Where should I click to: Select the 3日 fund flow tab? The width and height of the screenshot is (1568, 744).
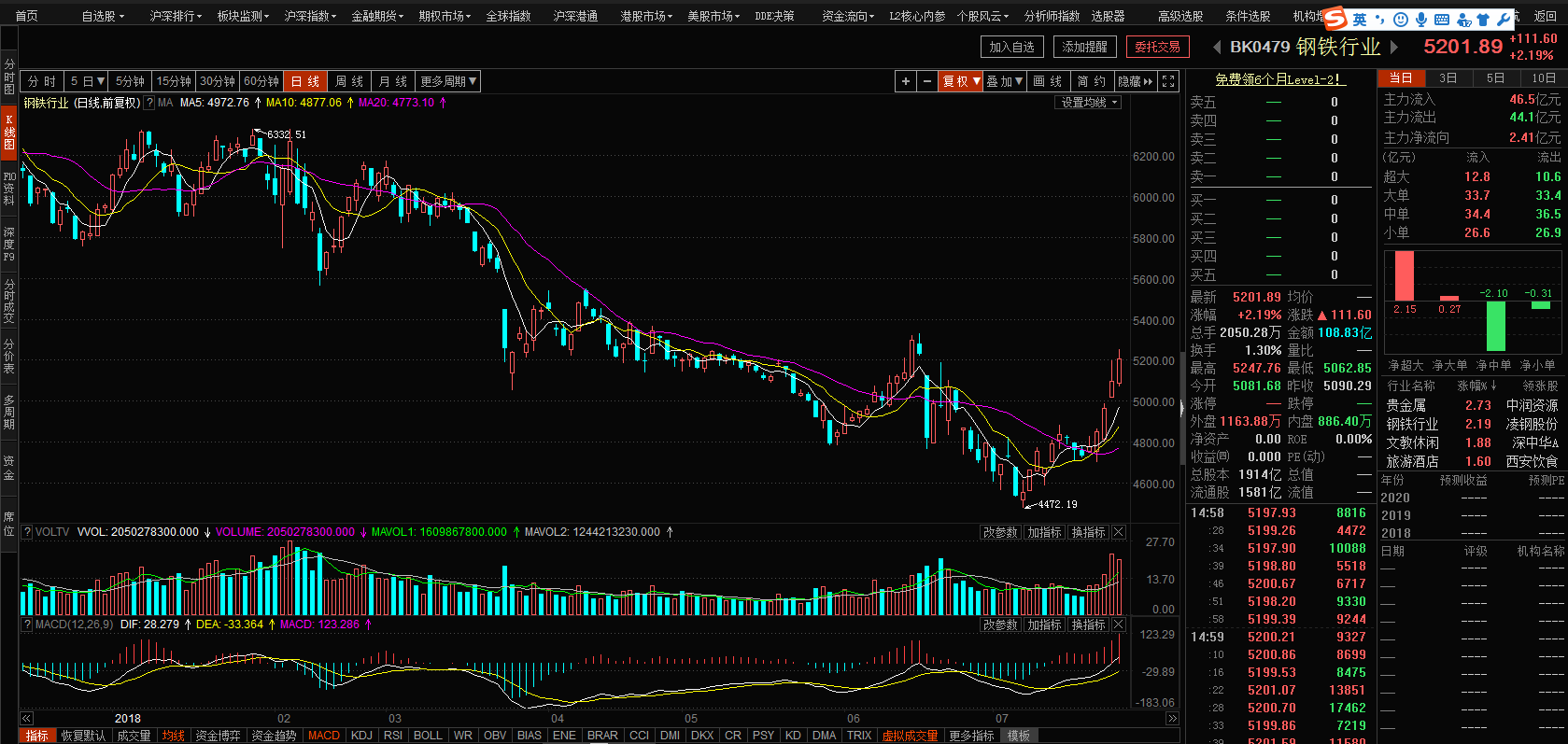click(x=1448, y=78)
